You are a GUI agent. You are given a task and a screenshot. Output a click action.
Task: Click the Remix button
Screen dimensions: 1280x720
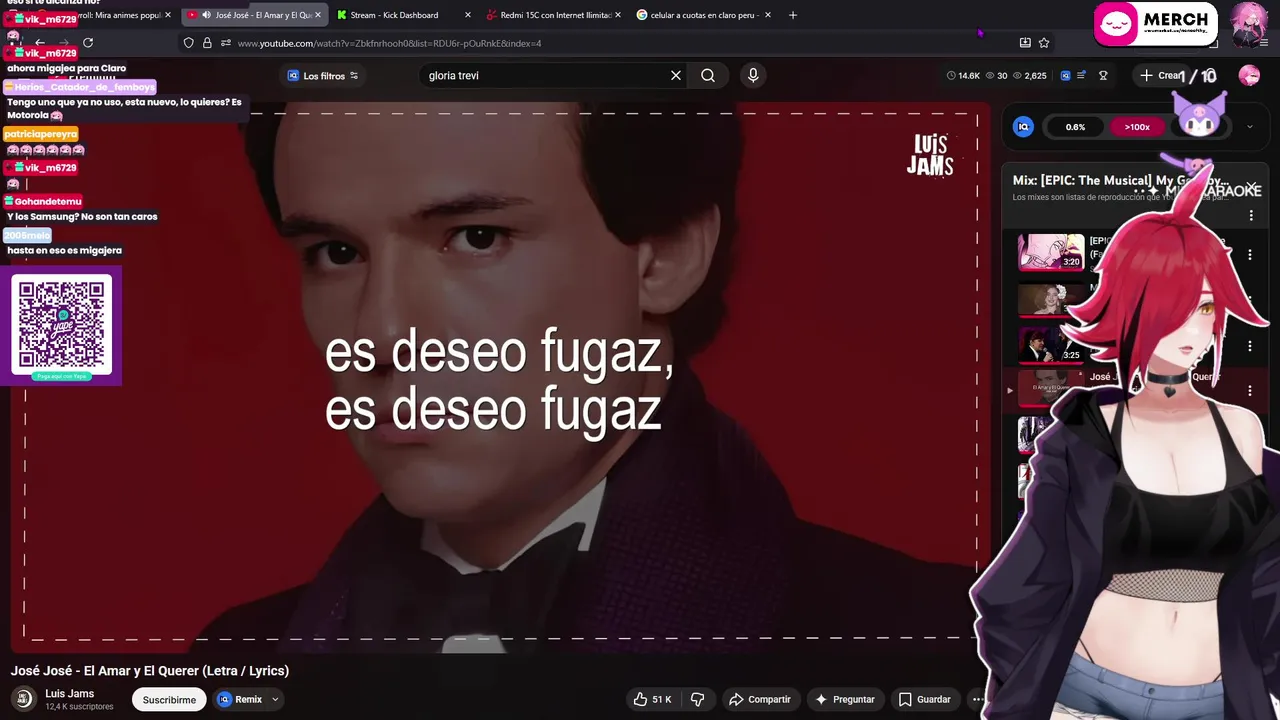click(240, 699)
